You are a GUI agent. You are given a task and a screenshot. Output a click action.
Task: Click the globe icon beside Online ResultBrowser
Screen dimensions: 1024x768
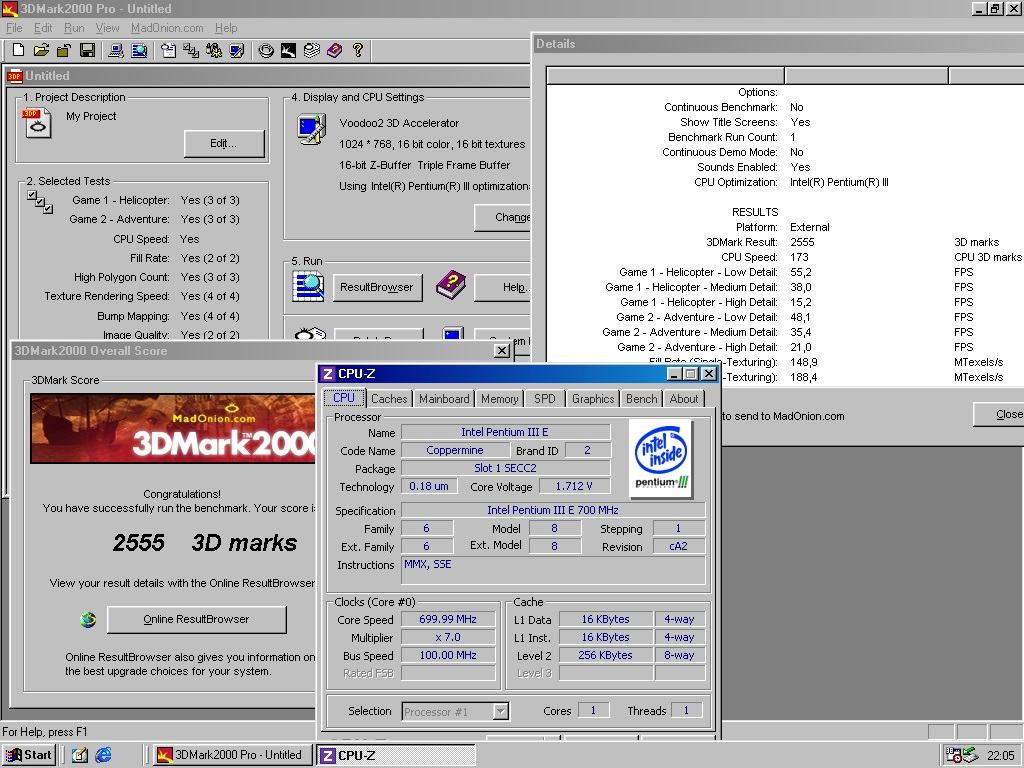[88, 619]
